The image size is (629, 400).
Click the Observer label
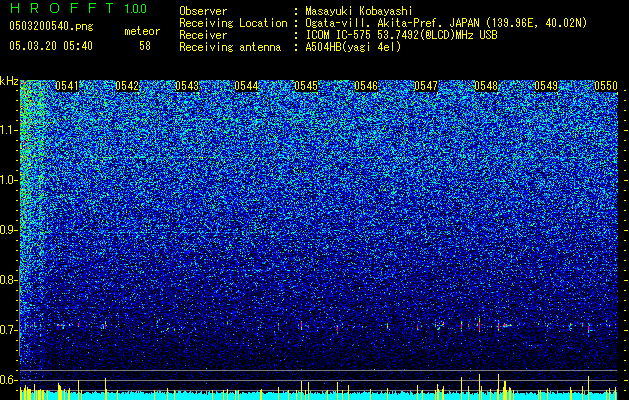click(203, 11)
